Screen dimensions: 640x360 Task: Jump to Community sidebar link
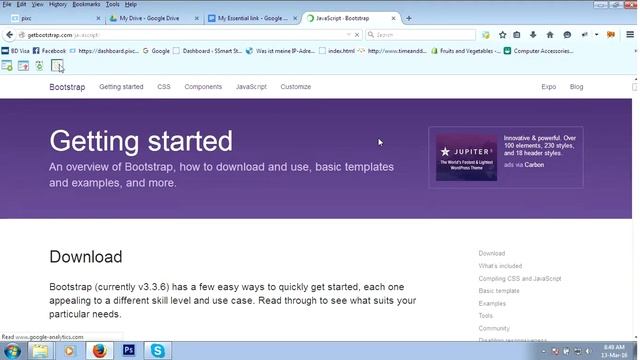coord(494,329)
